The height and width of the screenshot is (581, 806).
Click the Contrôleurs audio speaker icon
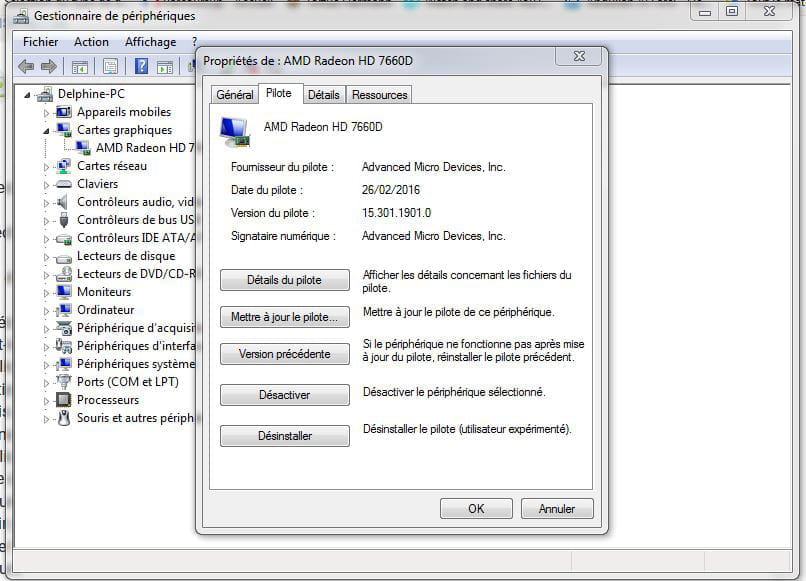62,202
